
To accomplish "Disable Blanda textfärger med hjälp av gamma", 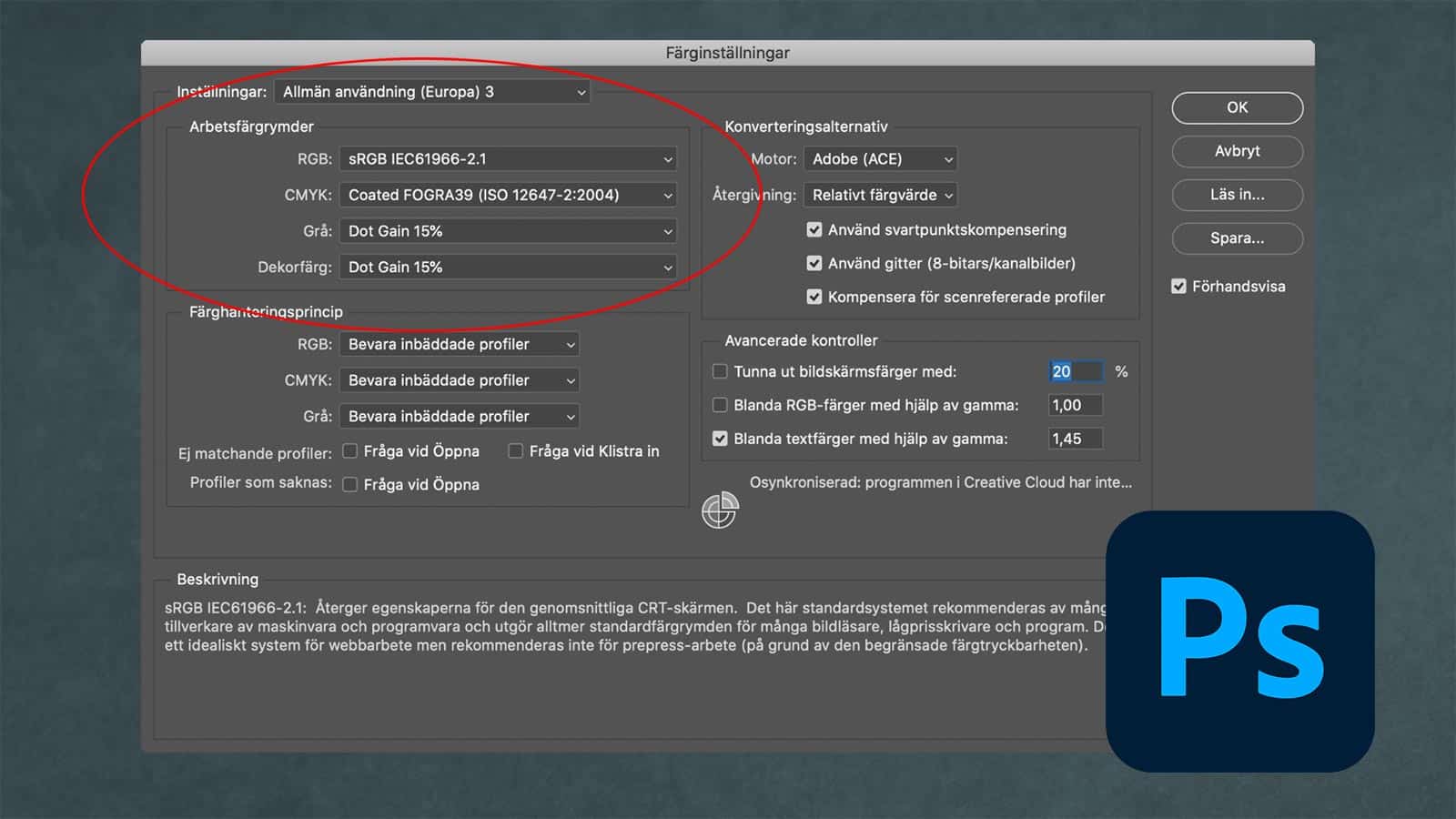I will [x=720, y=439].
